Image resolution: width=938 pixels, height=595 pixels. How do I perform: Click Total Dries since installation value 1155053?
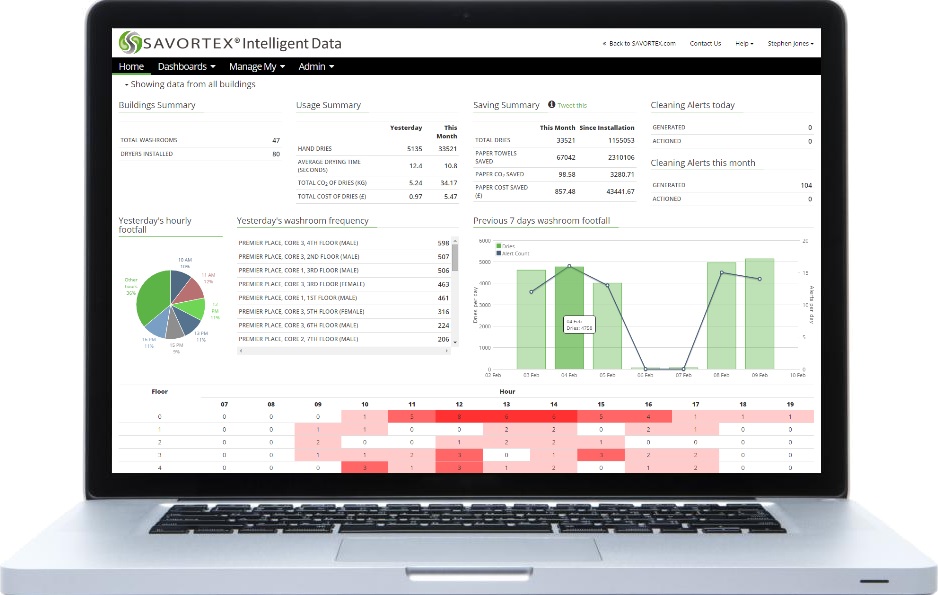(x=621, y=141)
